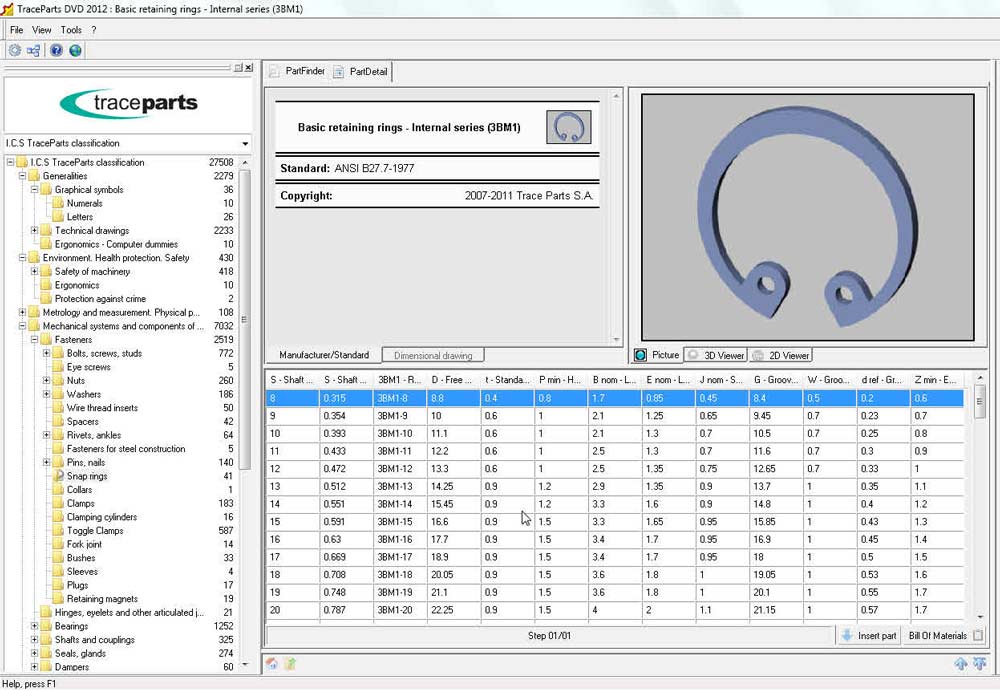Click the blue double-arrow icon at bottom right corner

pos(980,664)
